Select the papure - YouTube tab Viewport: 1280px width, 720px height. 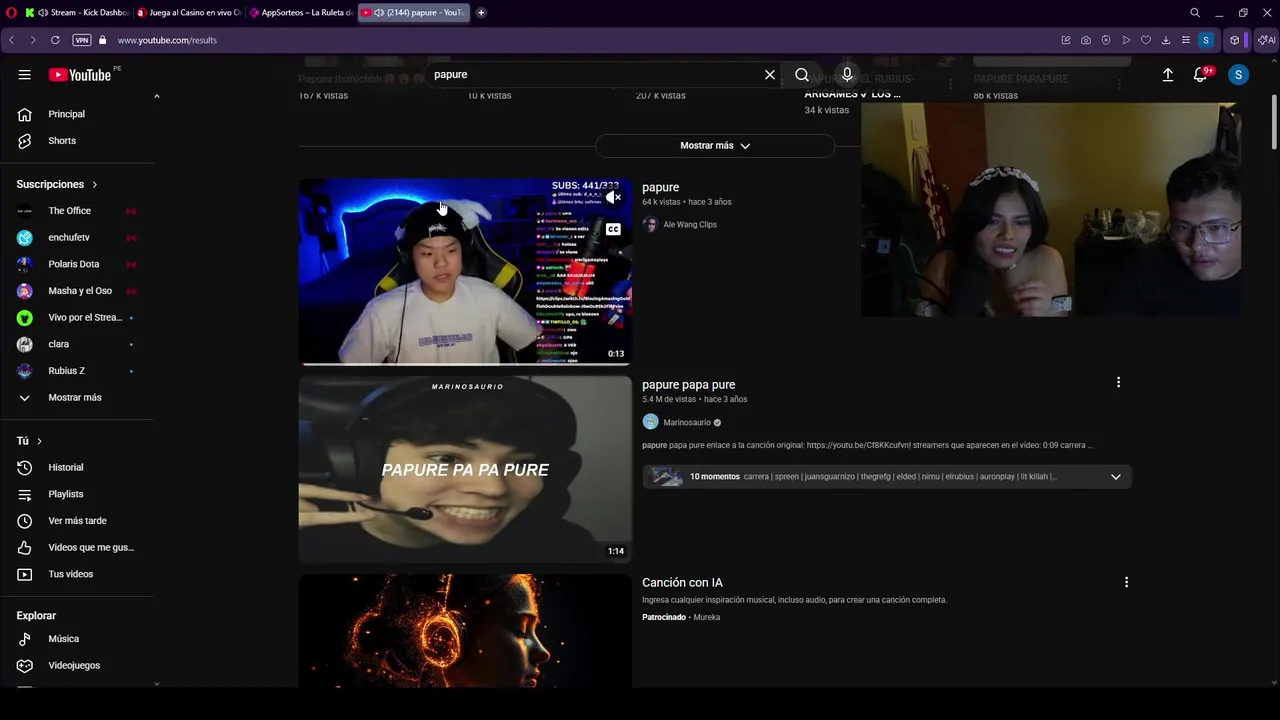point(413,13)
